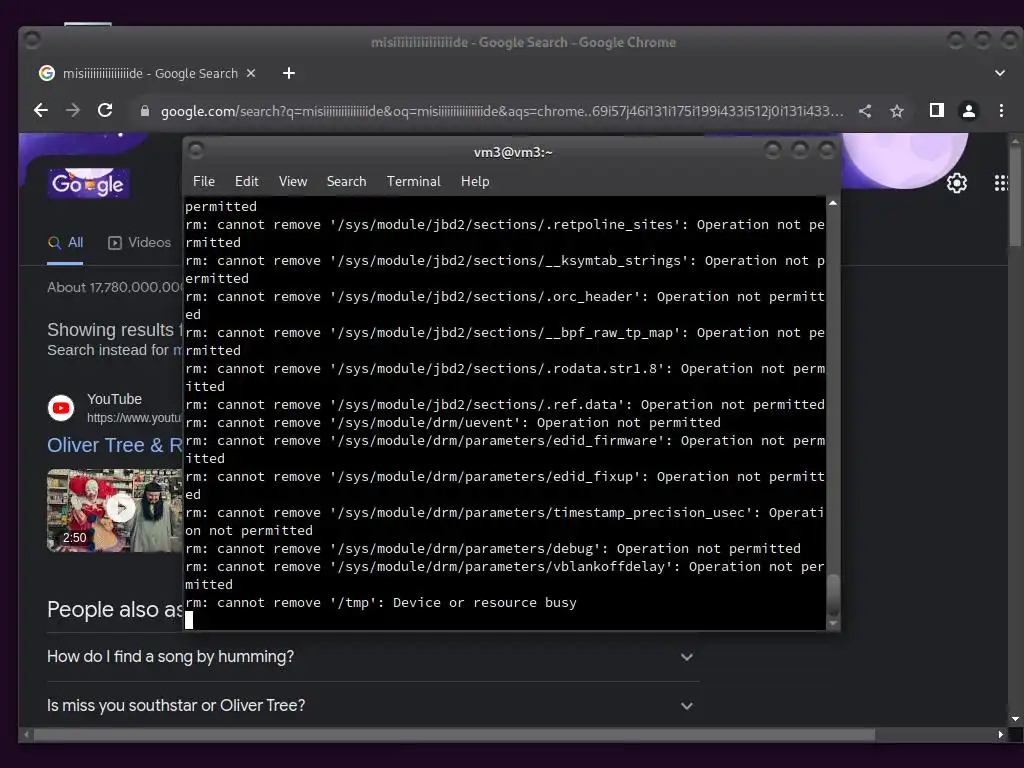Image resolution: width=1024 pixels, height=768 pixels.
Task: Close the Google Search tab
Action: [x=251, y=73]
